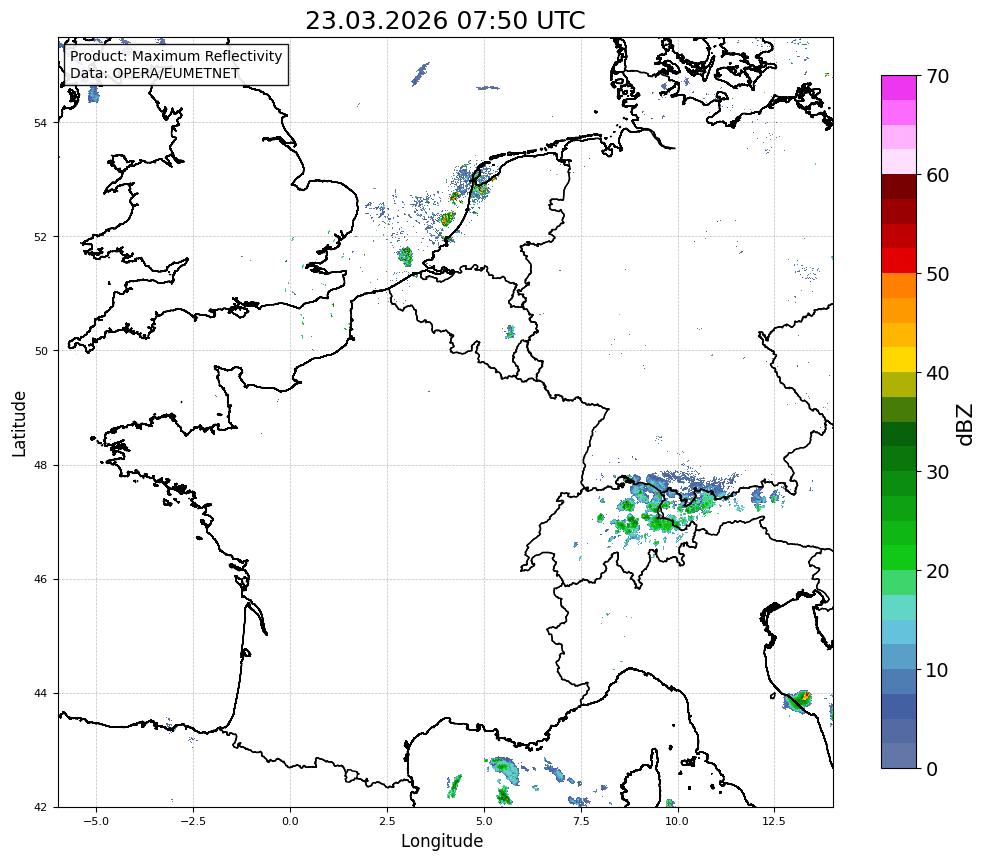This screenshot has width=985, height=860.
Task: Click the longitude tick label 5.0
Action: (484, 821)
